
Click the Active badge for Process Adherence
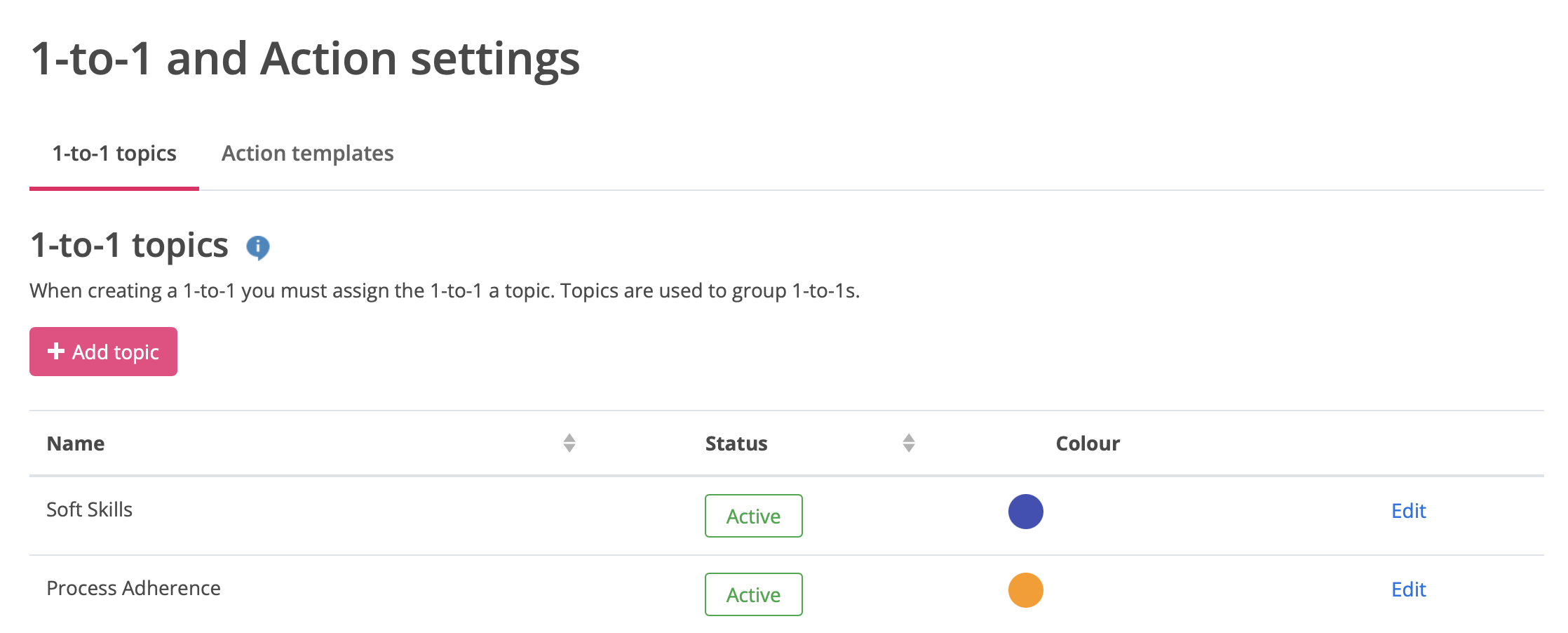click(753, 595)
